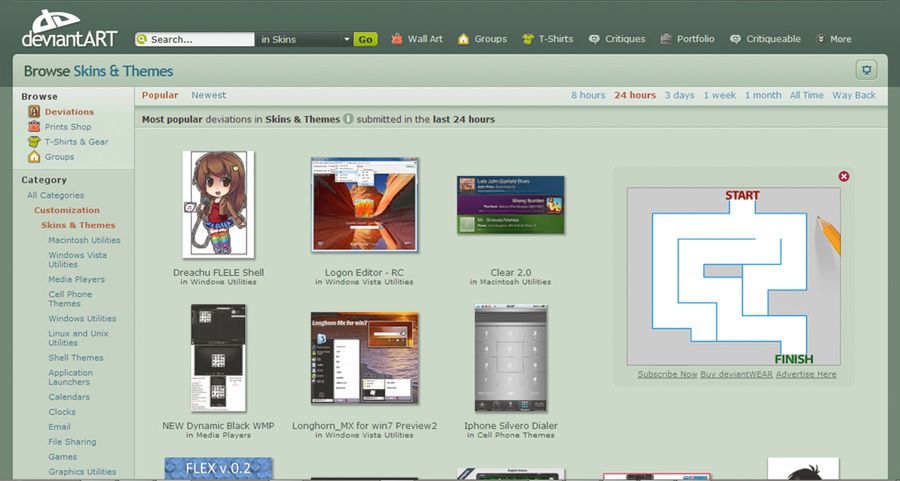Click the Search input field
Image resolution: width=900 pixels, height=481 pixels.
[195, 39]
